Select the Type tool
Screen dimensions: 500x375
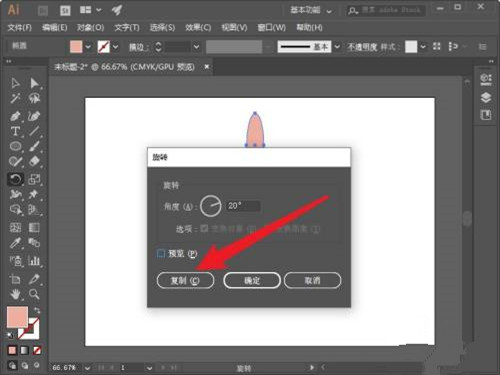(15, 131)
